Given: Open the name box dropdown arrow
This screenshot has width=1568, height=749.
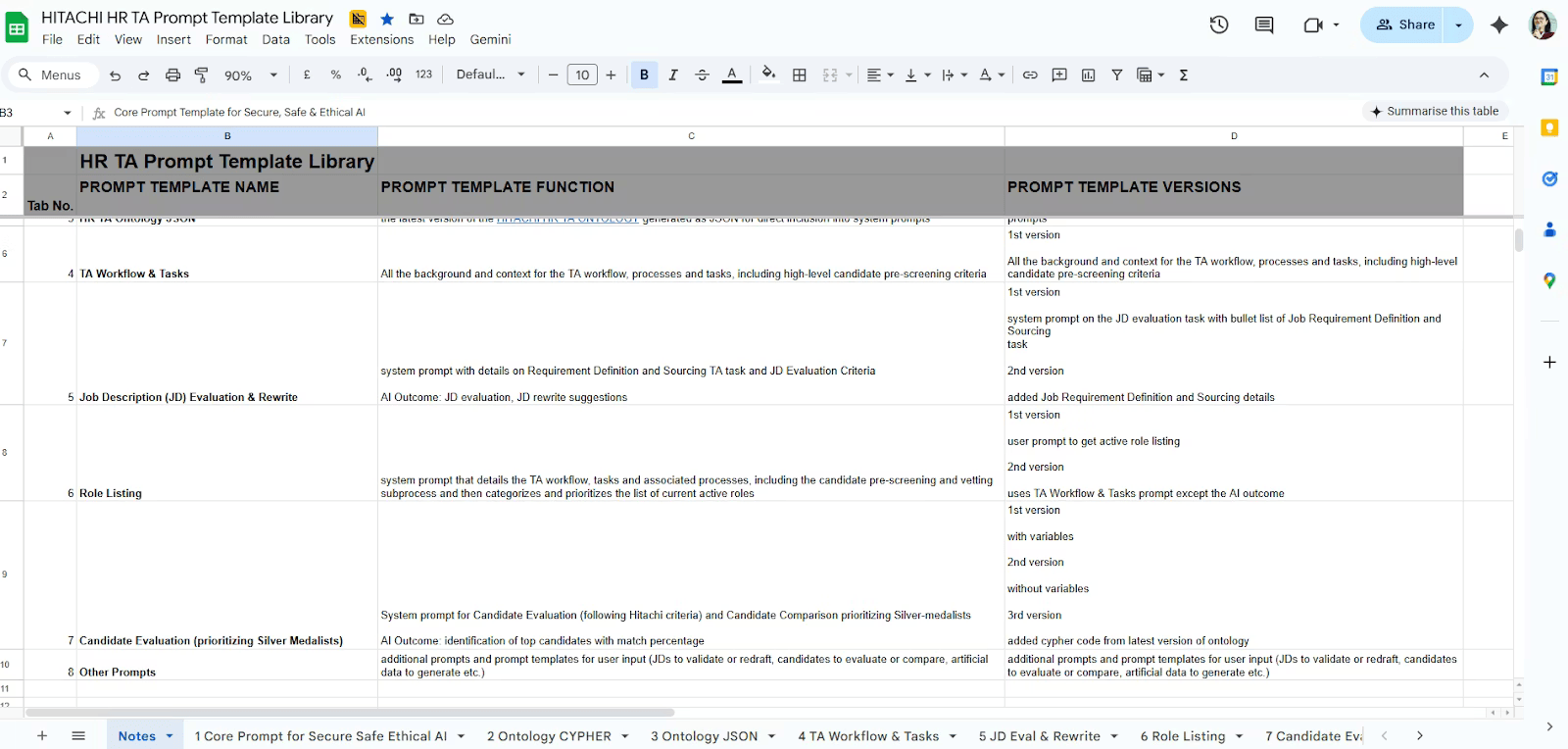Looking at the screenshot, I should click(67, 113).
